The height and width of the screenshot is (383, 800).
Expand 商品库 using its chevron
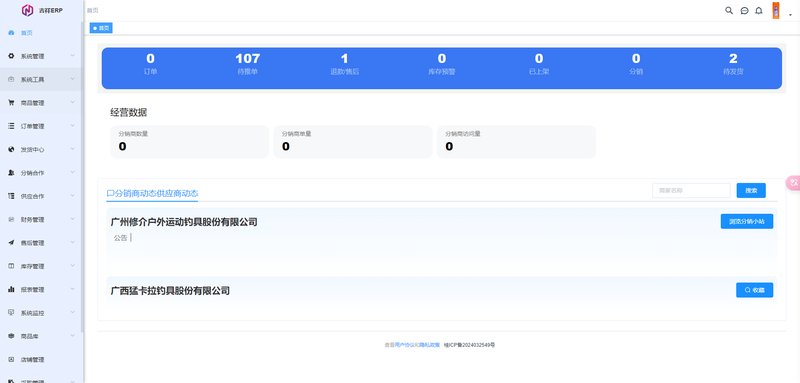point(72,336)
